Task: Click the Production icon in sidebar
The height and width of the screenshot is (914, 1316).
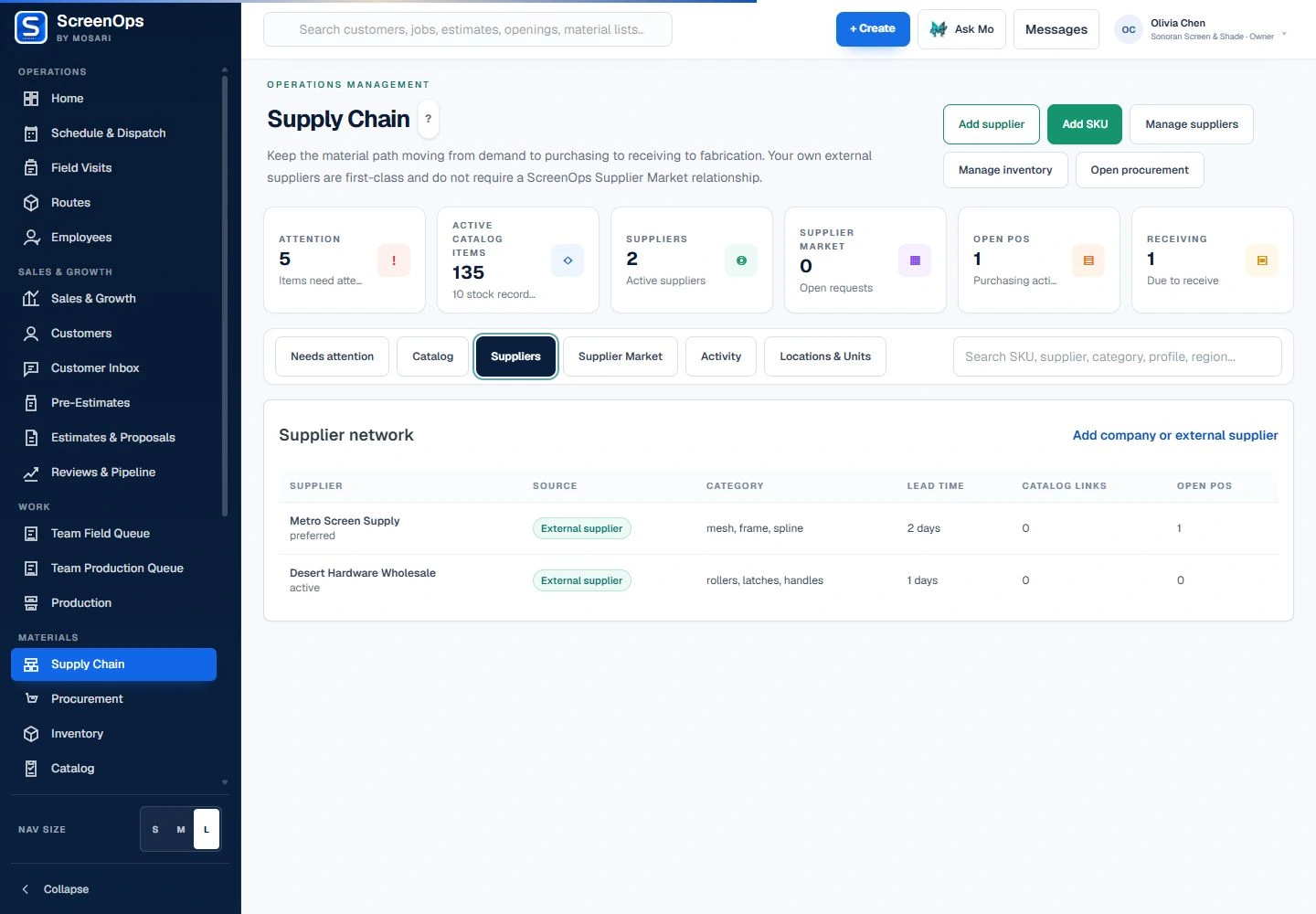Action: tap(31, 603)
